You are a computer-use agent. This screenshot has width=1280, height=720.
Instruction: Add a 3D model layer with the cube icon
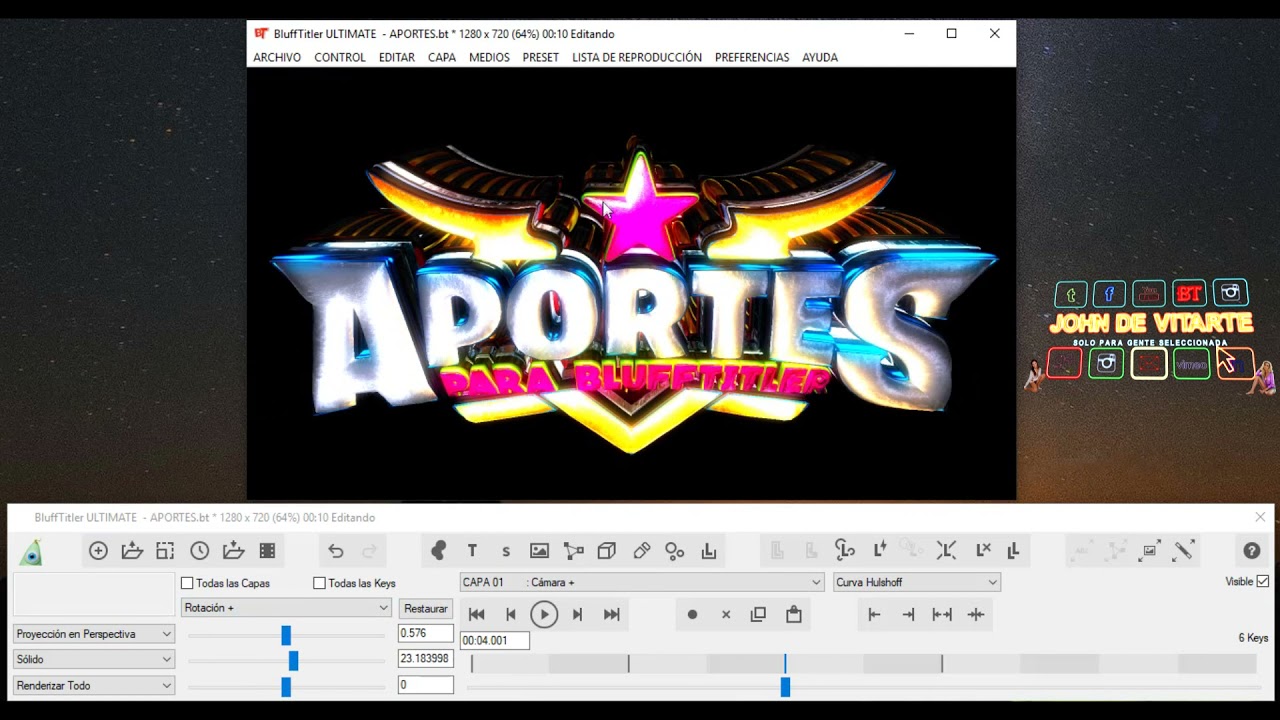[x=606, y=551]
